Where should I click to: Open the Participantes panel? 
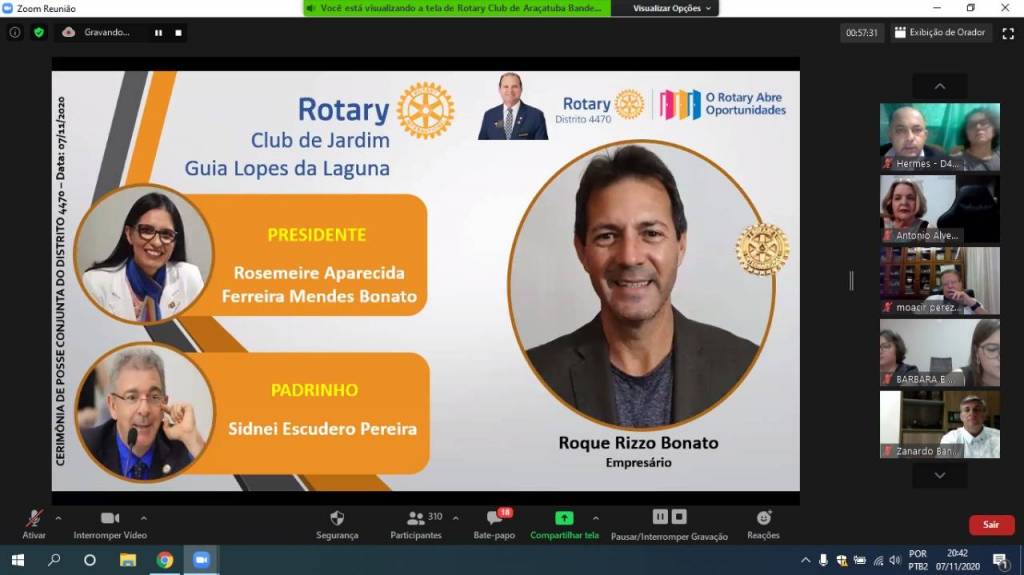416,518
